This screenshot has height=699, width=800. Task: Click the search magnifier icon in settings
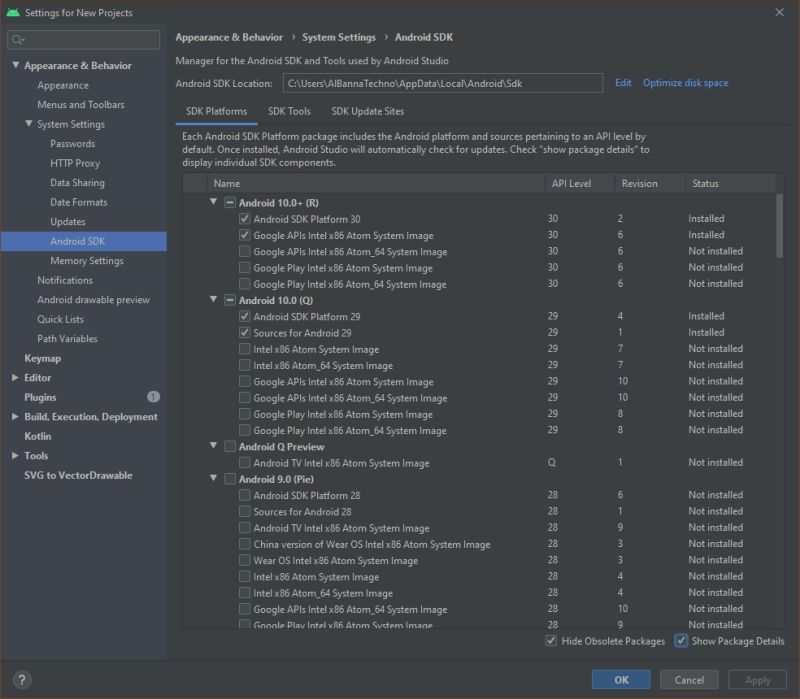pos(17,40)
